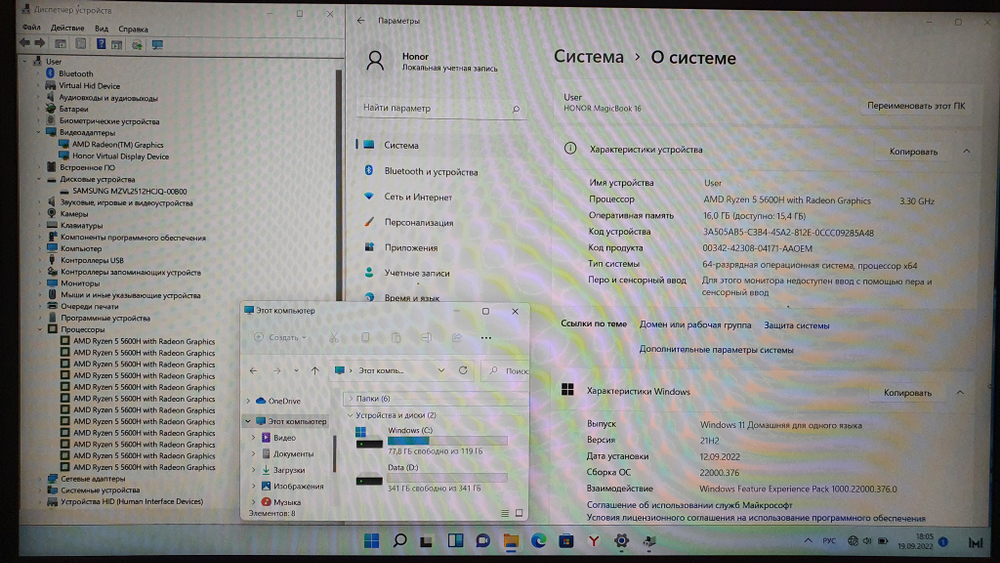Viewport: 1000px width, 563px height.
Task: Click the monitor scan icon in Device Manager toolbar
Action: tap(157, 45)
